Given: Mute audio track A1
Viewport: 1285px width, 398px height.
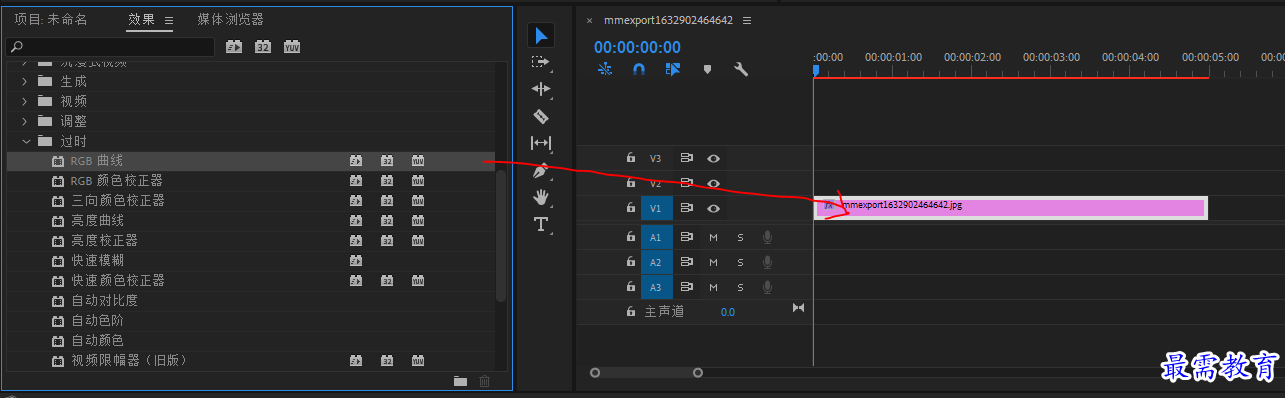Looking at the screenshot, I should click(x=714, y=237).
